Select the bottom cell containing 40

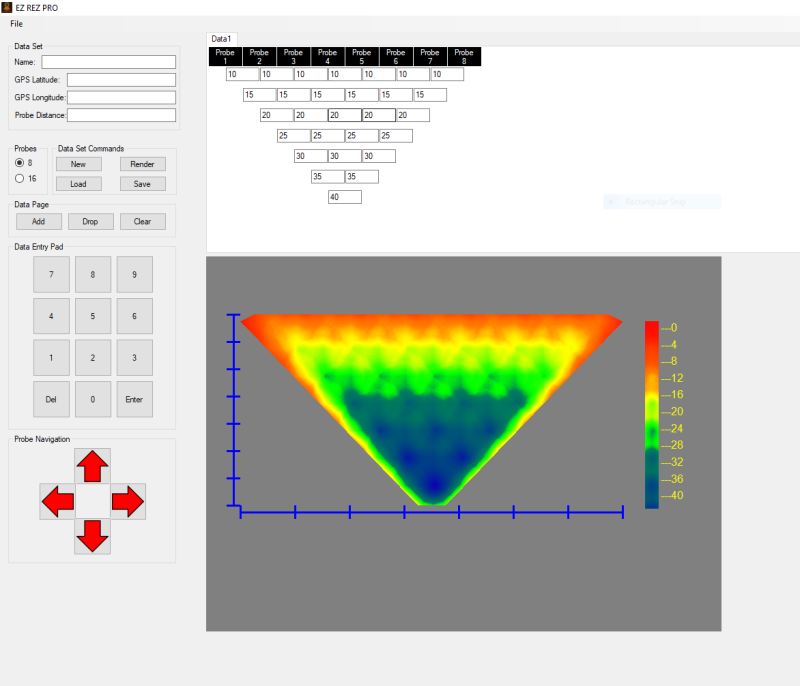point(344,197)
